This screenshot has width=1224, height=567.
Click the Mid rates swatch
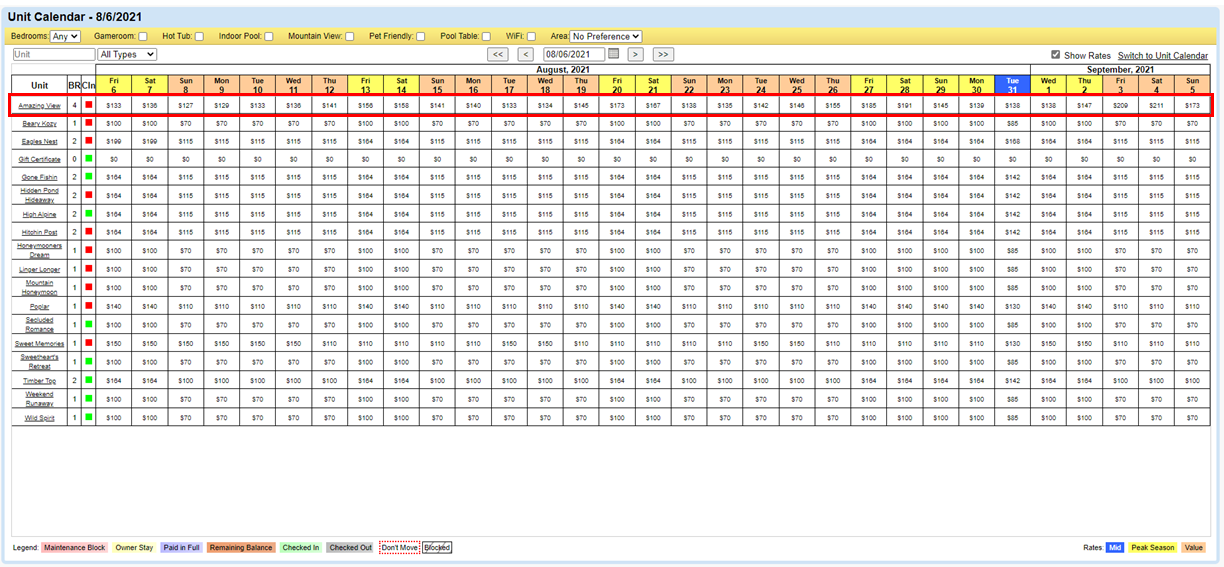(x=1115, y=548)
